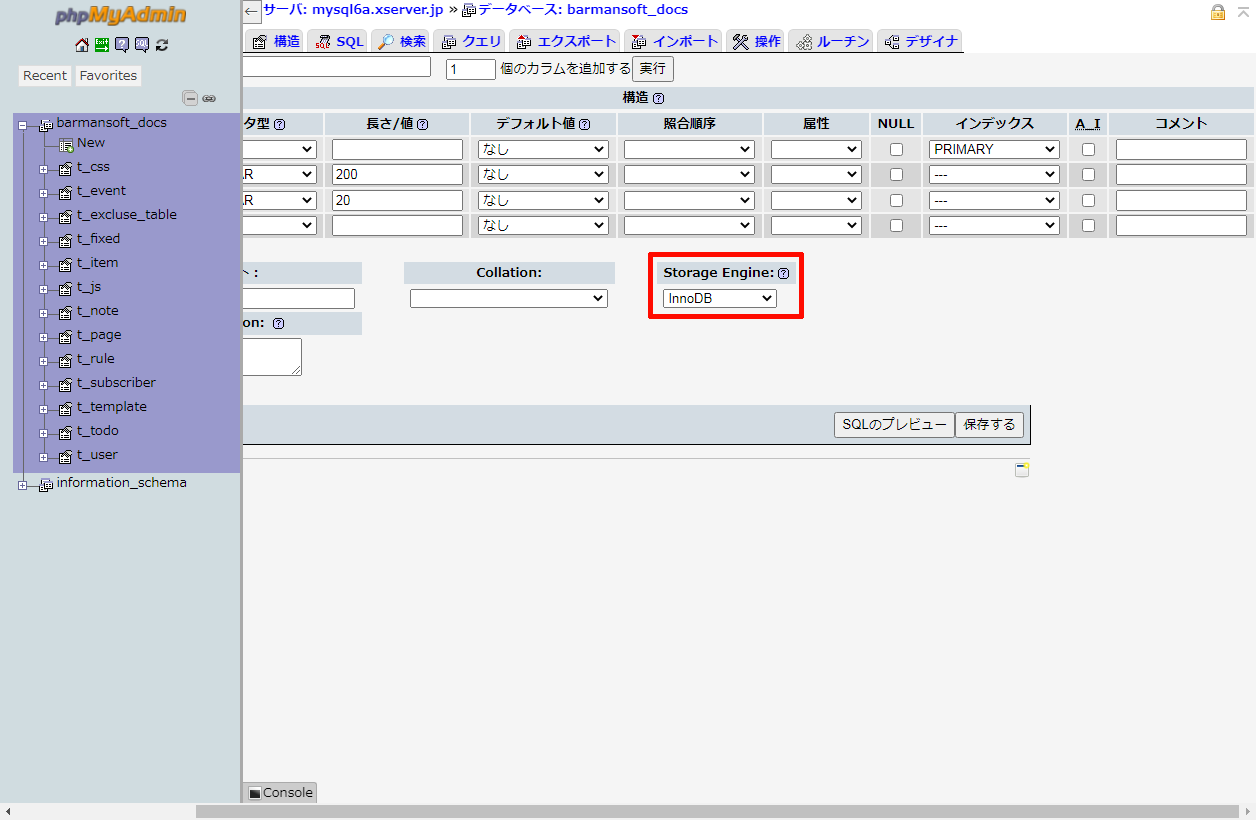Click the length field containing 200
Screen dimensions: 1256x820
tap(397, 174)
